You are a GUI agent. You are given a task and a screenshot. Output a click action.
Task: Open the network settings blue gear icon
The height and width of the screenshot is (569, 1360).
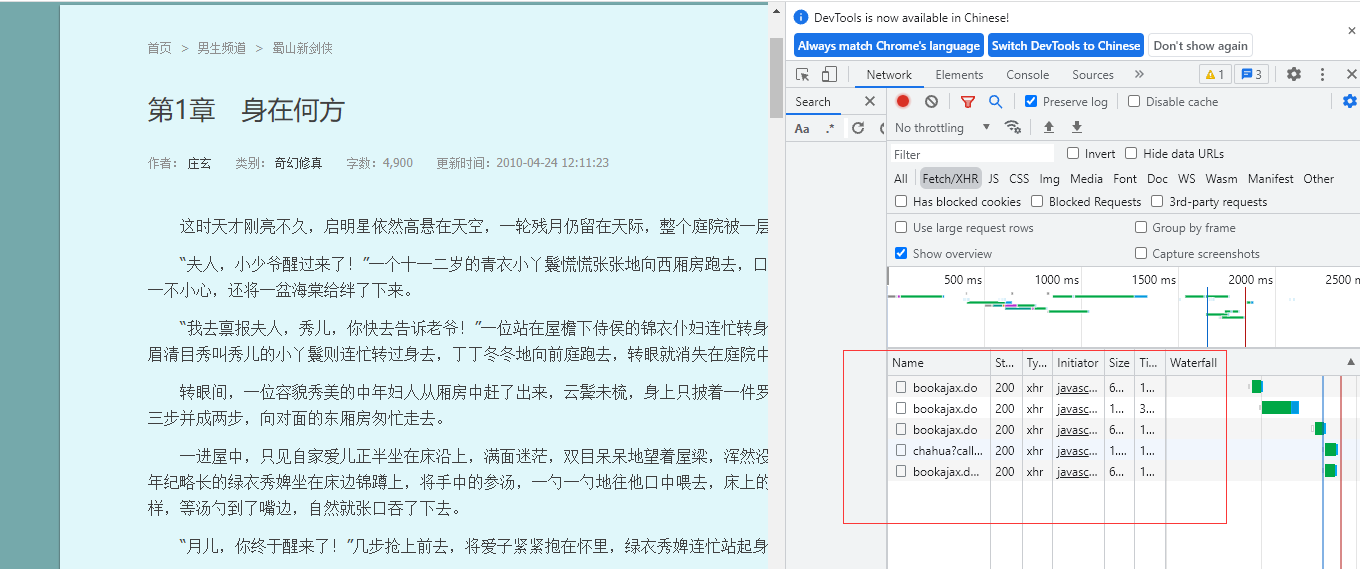(x=1350, y=101)
